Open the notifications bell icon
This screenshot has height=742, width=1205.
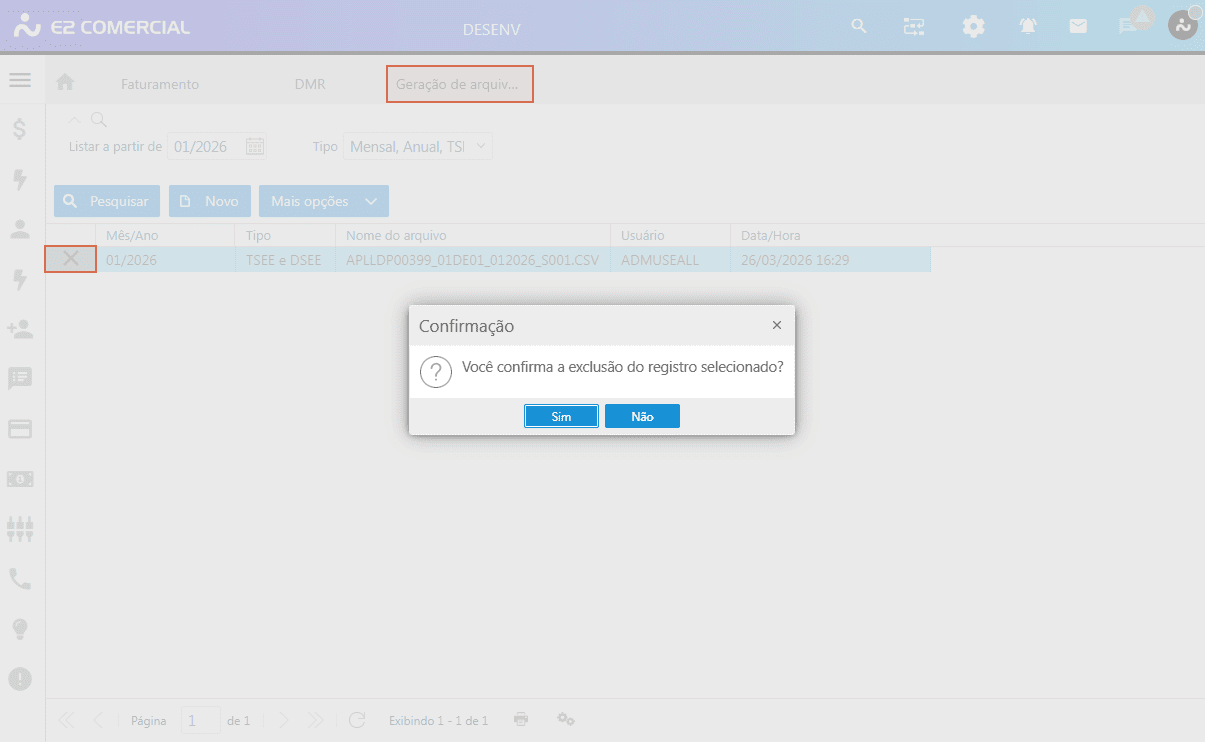(x=1028, y=27)
